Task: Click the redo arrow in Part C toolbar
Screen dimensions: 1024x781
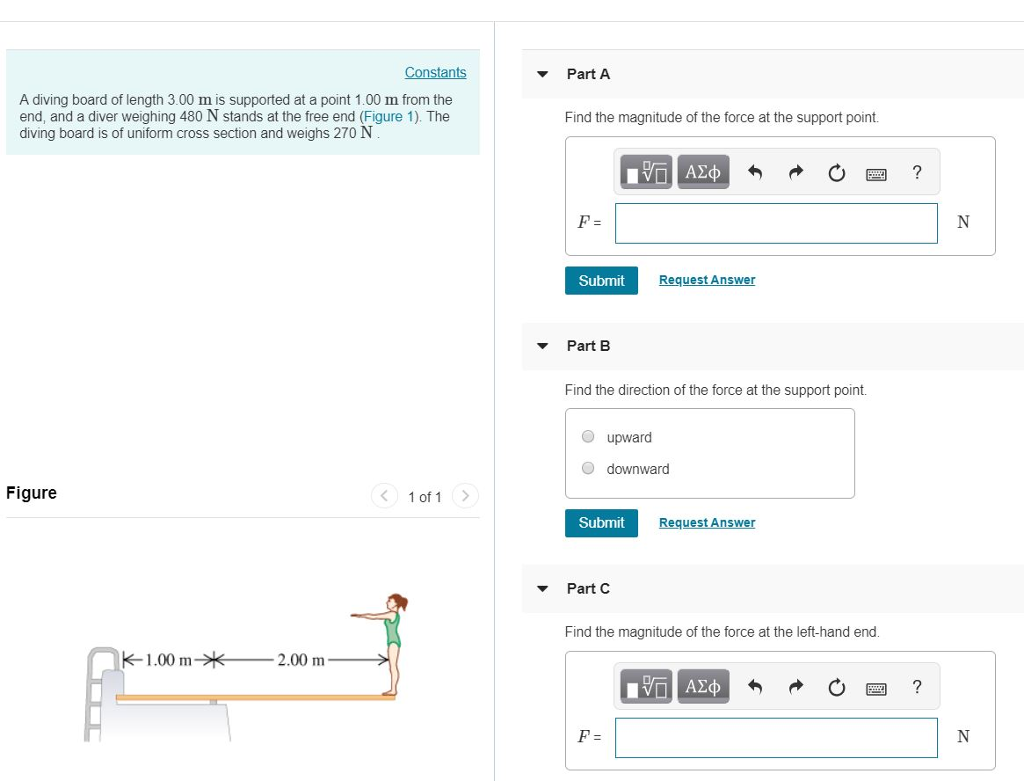Action: coord(794,686)
